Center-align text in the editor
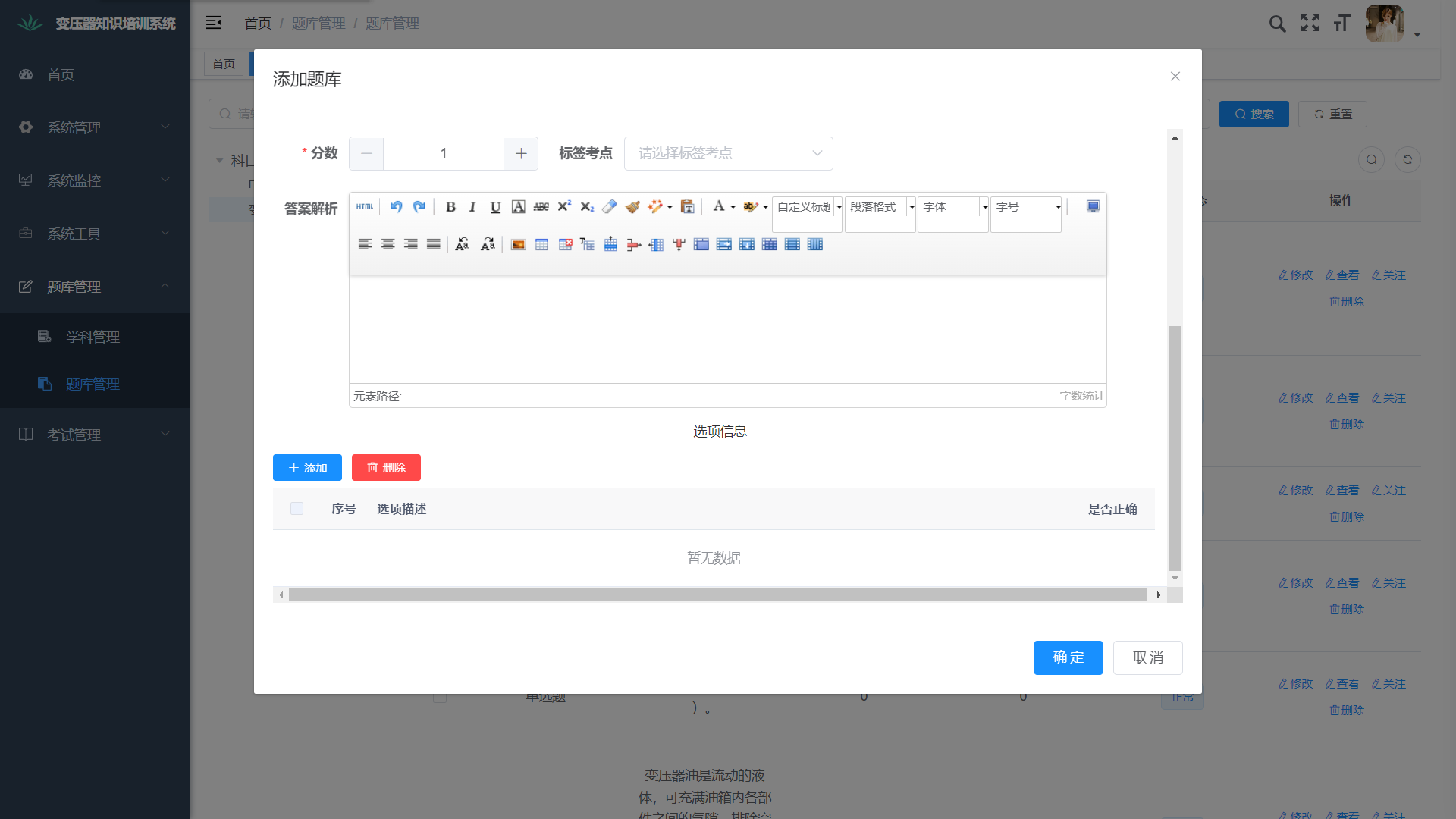1456x819 pixels. pyautogui.click(x=388, y=244)
